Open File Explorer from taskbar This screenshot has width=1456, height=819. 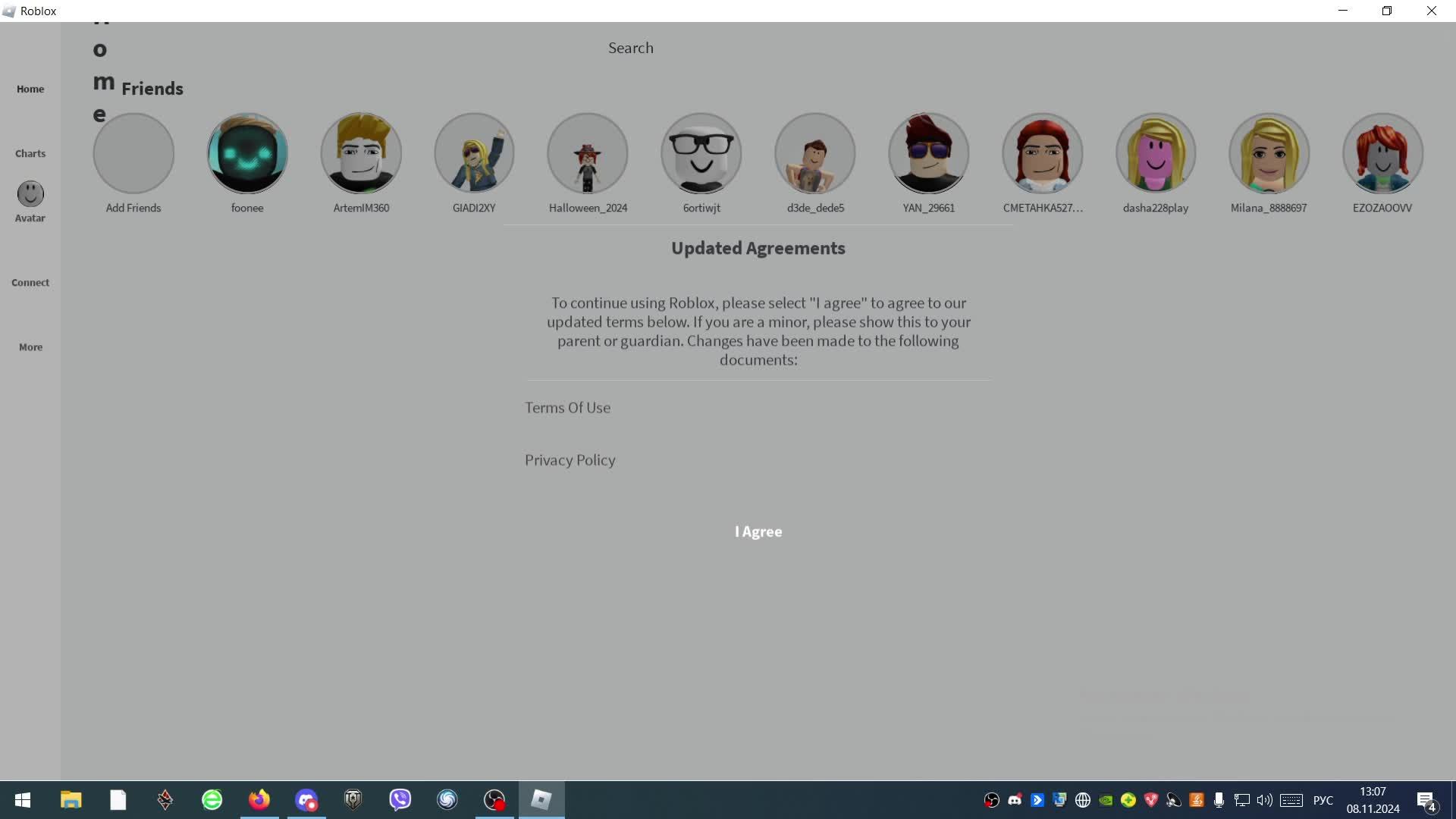tap(71, 800)
